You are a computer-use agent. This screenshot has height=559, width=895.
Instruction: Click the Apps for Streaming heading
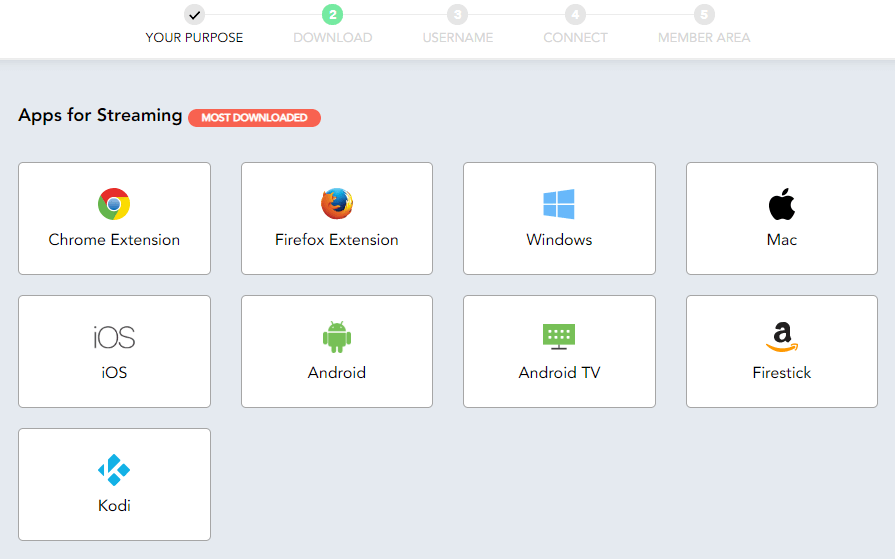click(100, 115)
